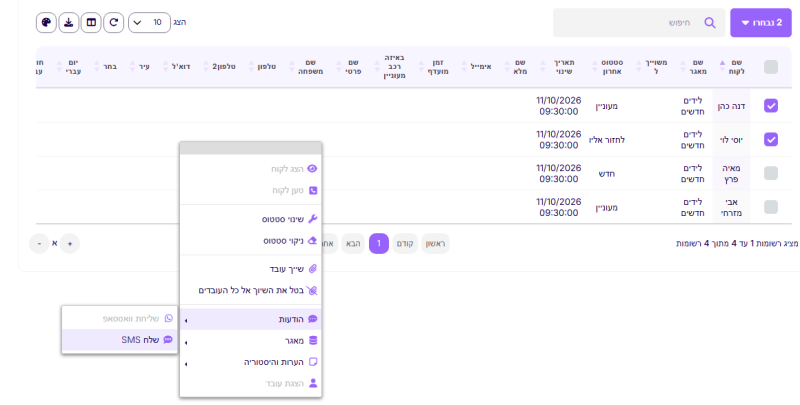Click the קודם pagination button
This screenshot has width=800, height=405.
tap(405, 244)
